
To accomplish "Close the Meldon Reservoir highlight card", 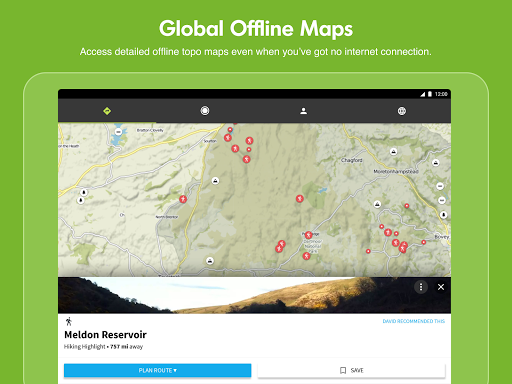I will pos(441,287).
